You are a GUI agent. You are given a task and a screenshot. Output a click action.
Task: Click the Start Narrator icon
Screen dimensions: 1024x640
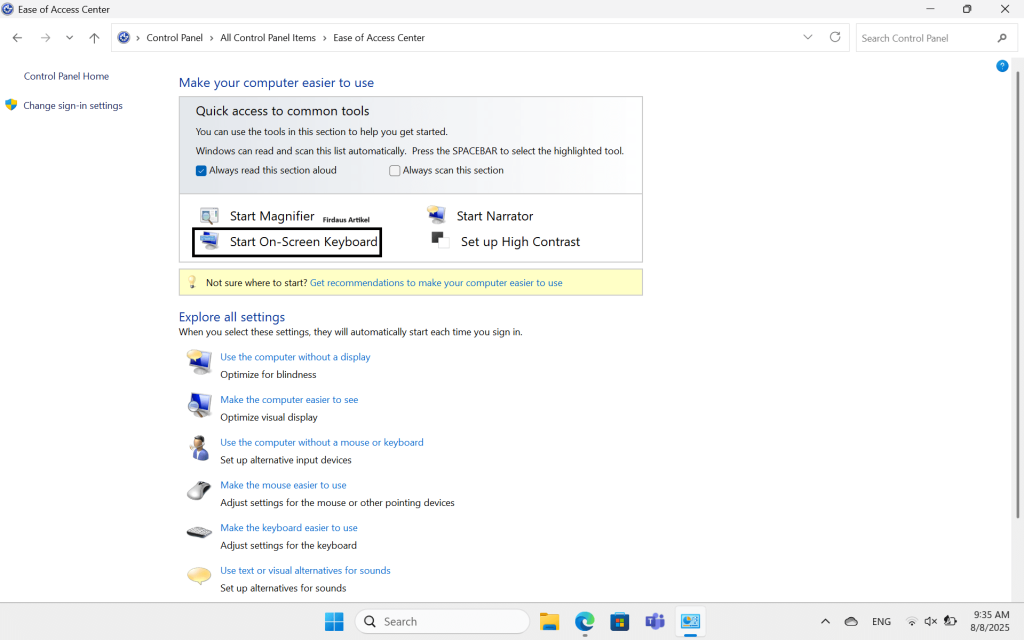point(436,216)
